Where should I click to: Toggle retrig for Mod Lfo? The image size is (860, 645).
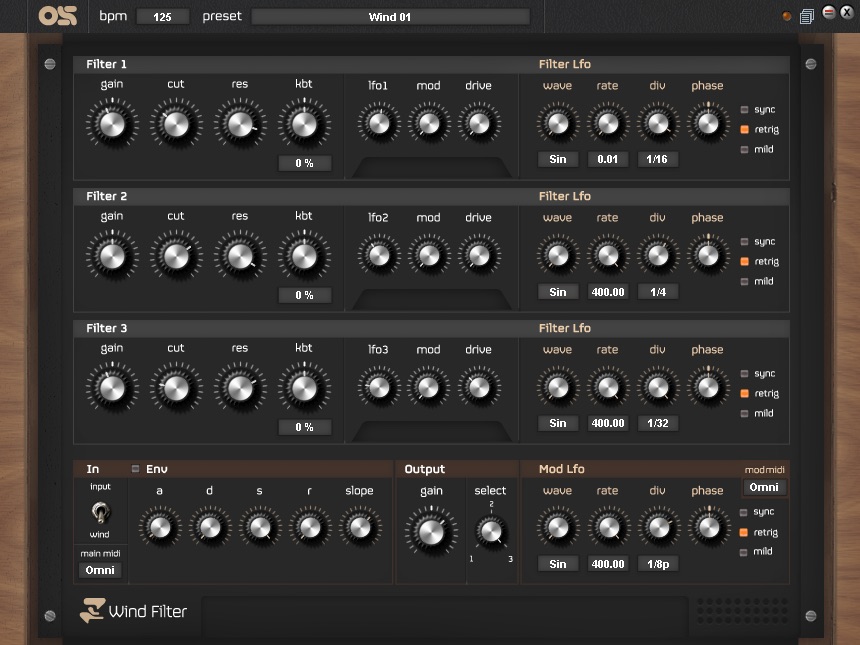[x=744, y=532]
